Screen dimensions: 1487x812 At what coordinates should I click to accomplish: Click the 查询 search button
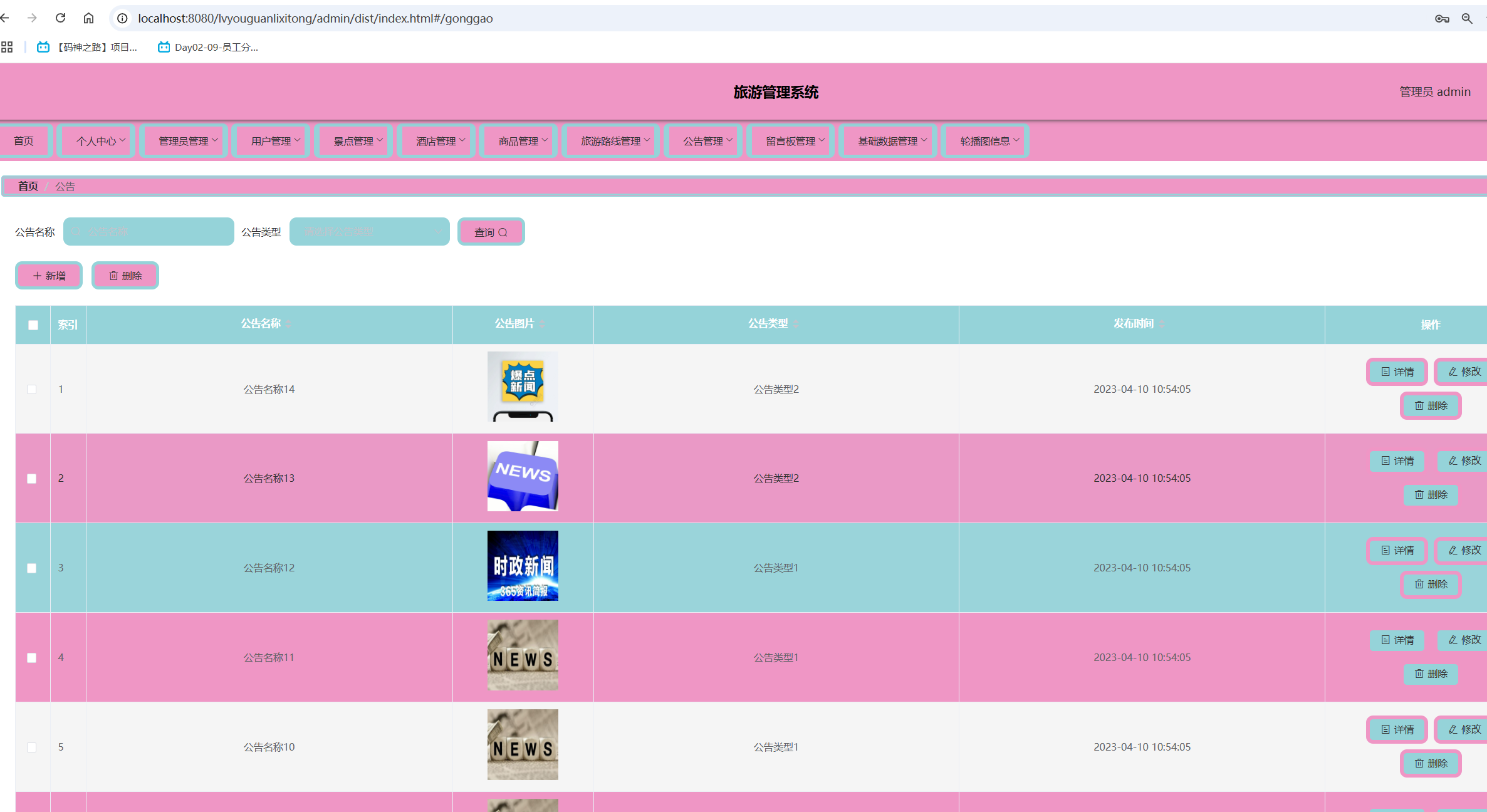pyautogui.click(x=491, y=232)
